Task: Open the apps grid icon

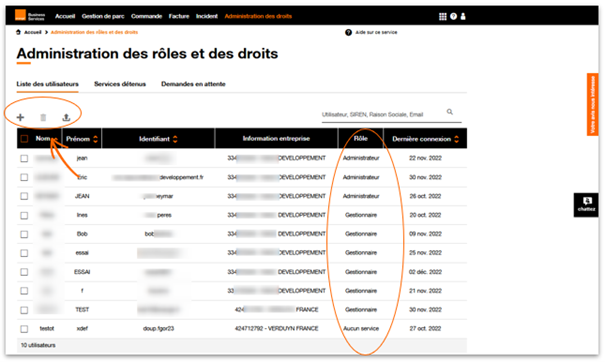Action: (x=443, y=16)
